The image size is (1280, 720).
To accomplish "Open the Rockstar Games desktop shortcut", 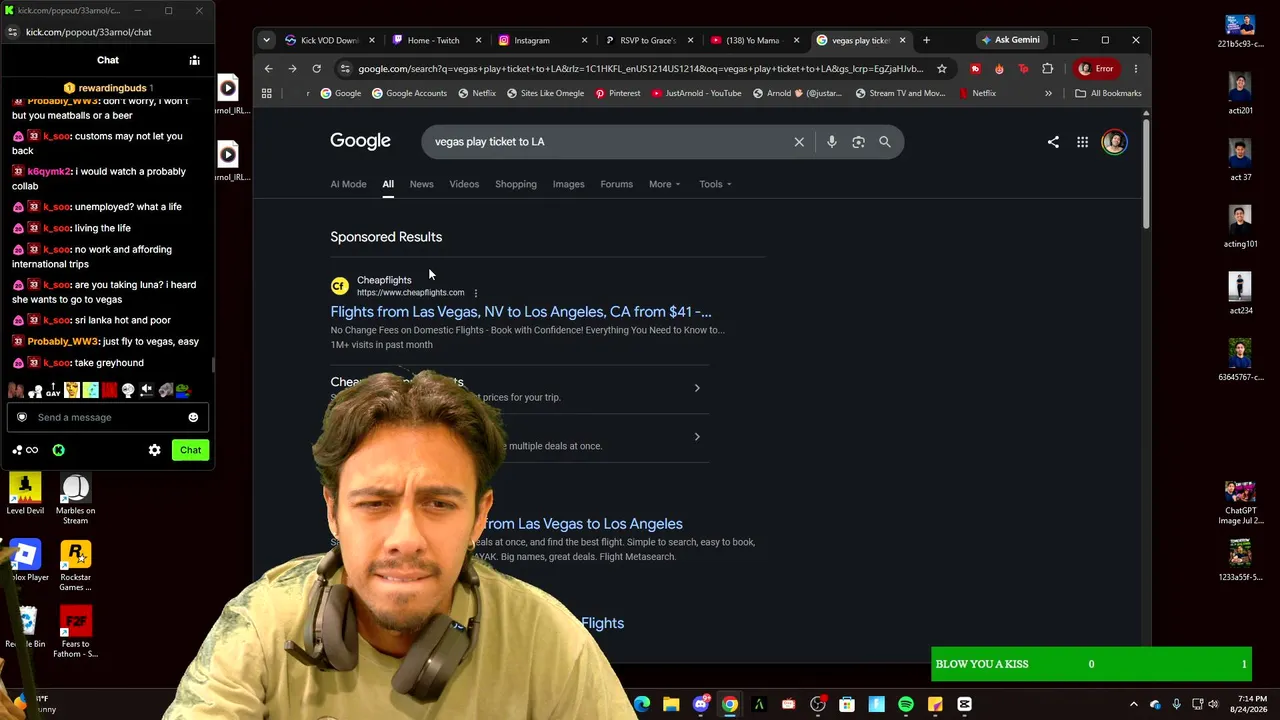I will [75, 566].
